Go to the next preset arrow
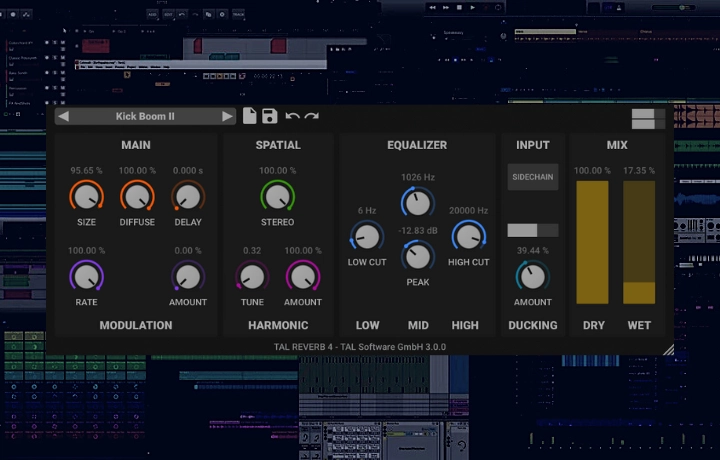Image resolution: width=720 pixels, height=460 pixels. [227, 117]
